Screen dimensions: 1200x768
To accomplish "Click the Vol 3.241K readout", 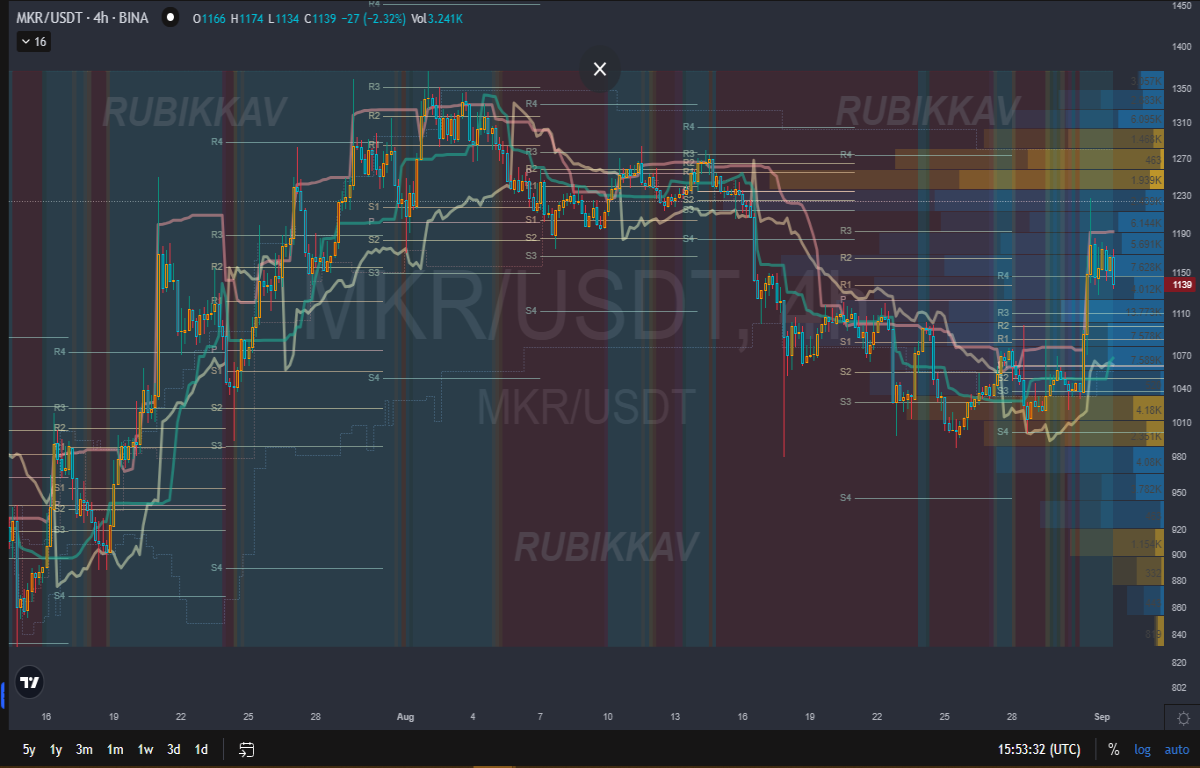I will pyautogui.click(x=437, y=18).
